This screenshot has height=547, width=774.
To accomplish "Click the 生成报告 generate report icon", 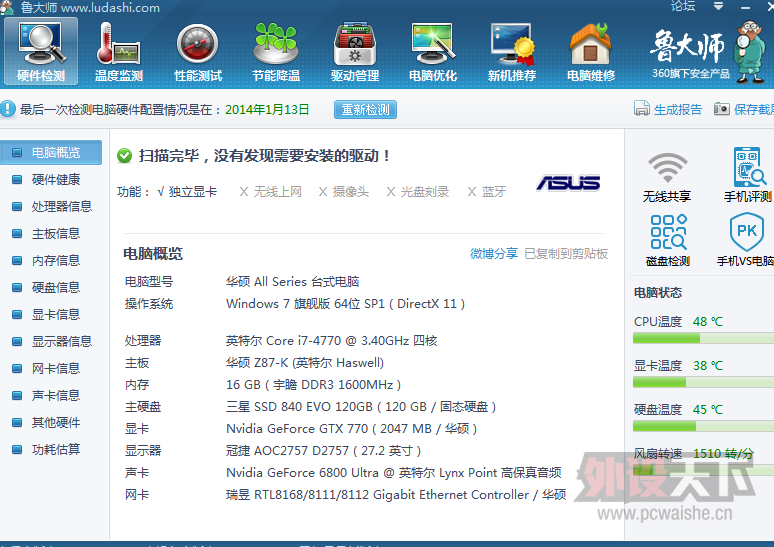I will pos(642,108).
